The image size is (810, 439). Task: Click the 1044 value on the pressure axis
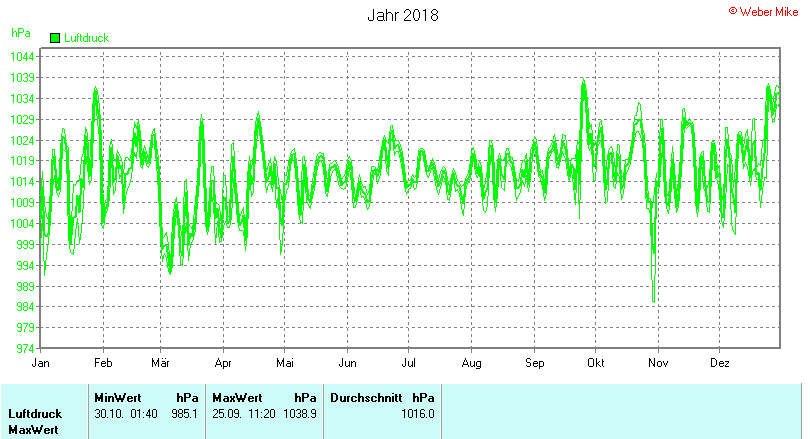coord(22,57)
